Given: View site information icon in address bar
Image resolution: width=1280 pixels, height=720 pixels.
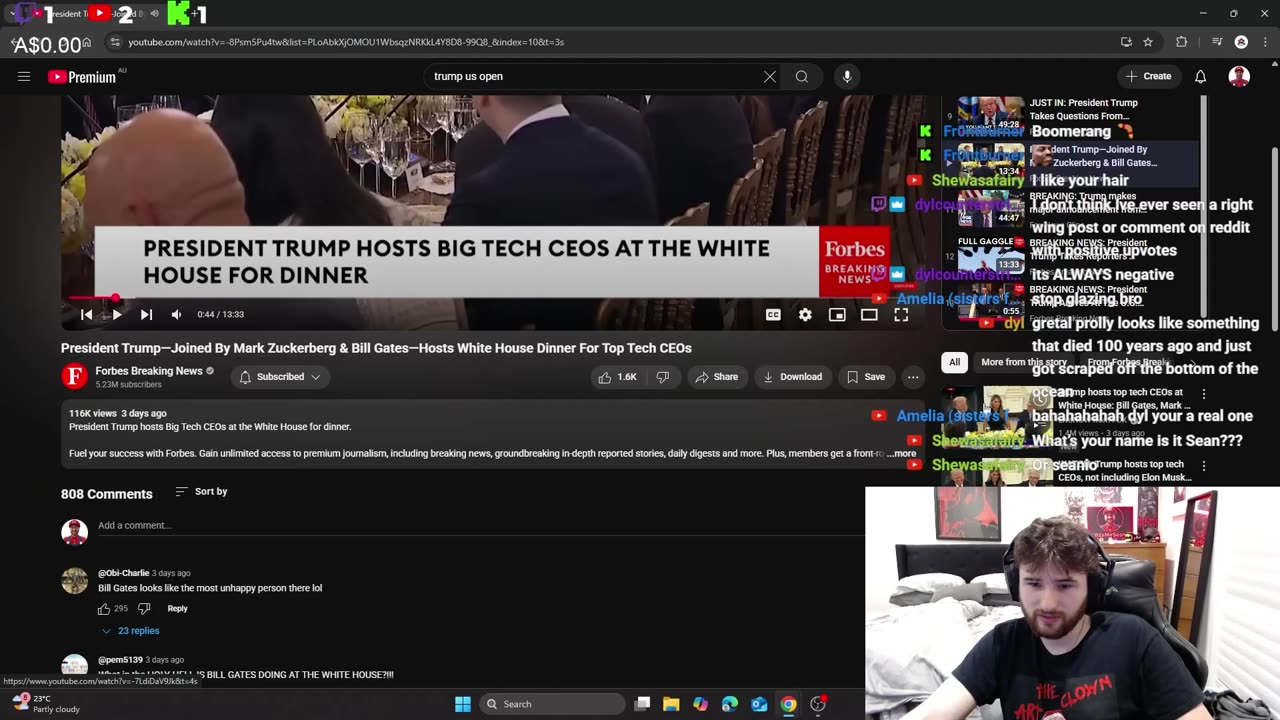Looking at the screenshot, I should click(115, 42).
